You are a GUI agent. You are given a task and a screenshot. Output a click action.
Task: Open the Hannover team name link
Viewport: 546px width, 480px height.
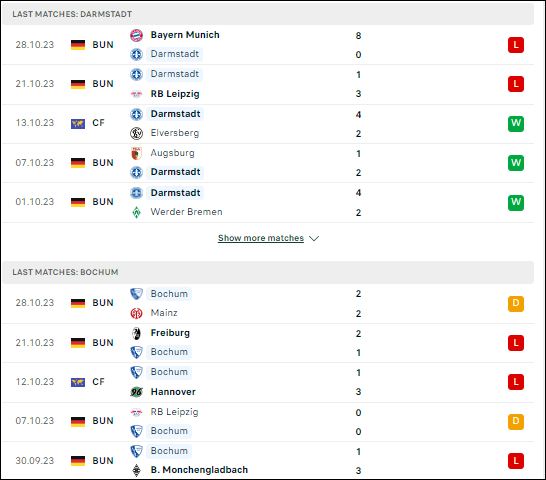coord(173,392)
